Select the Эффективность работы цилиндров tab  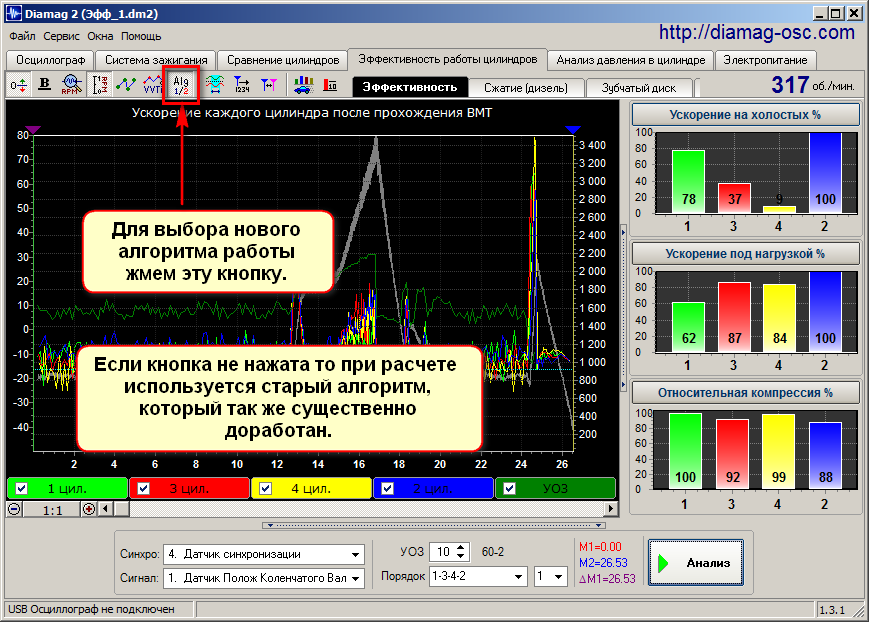[x=448, y=59]
